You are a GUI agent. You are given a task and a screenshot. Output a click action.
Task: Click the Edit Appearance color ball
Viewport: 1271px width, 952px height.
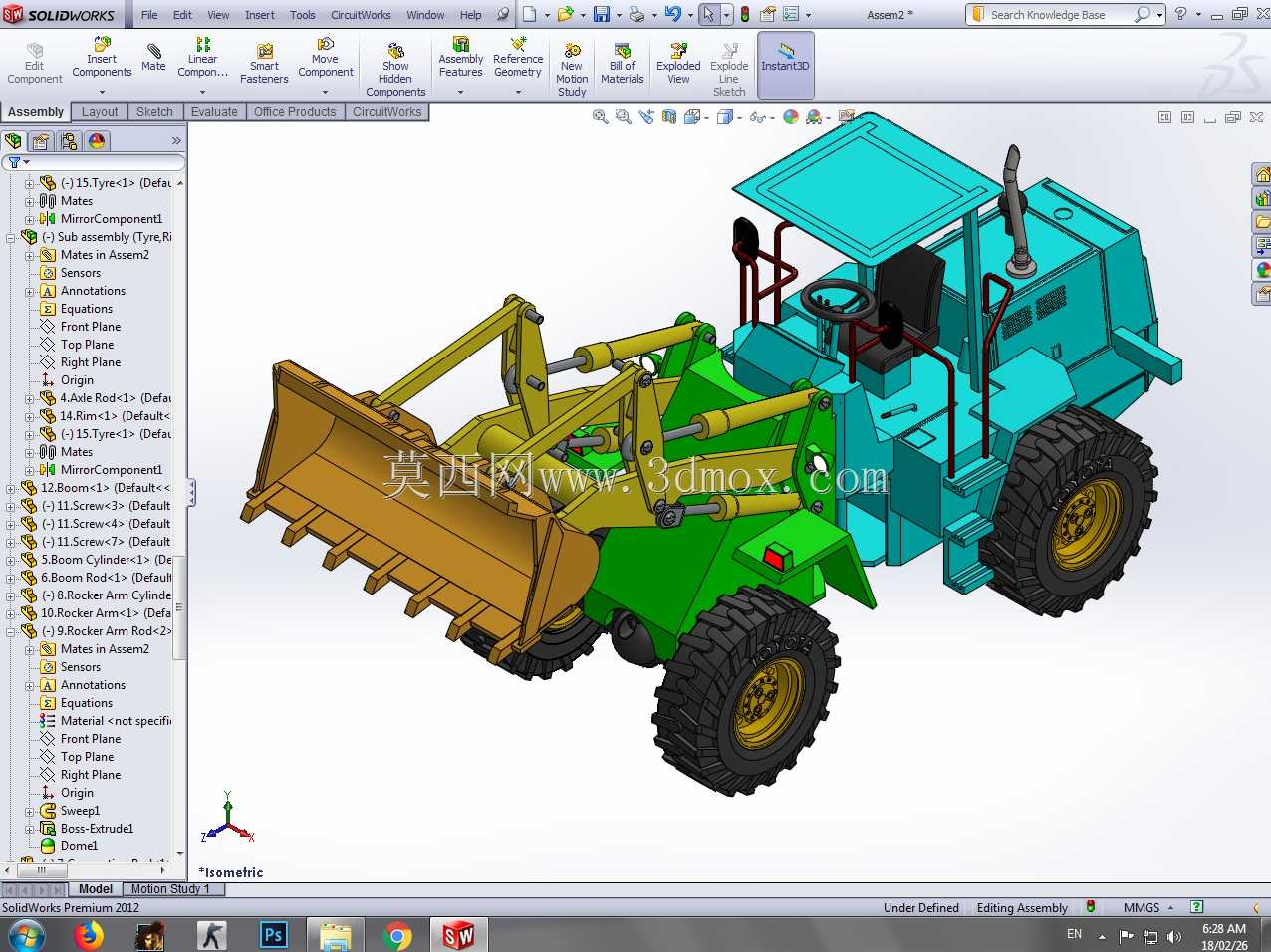pyautogui.click(x=791, y=117)
